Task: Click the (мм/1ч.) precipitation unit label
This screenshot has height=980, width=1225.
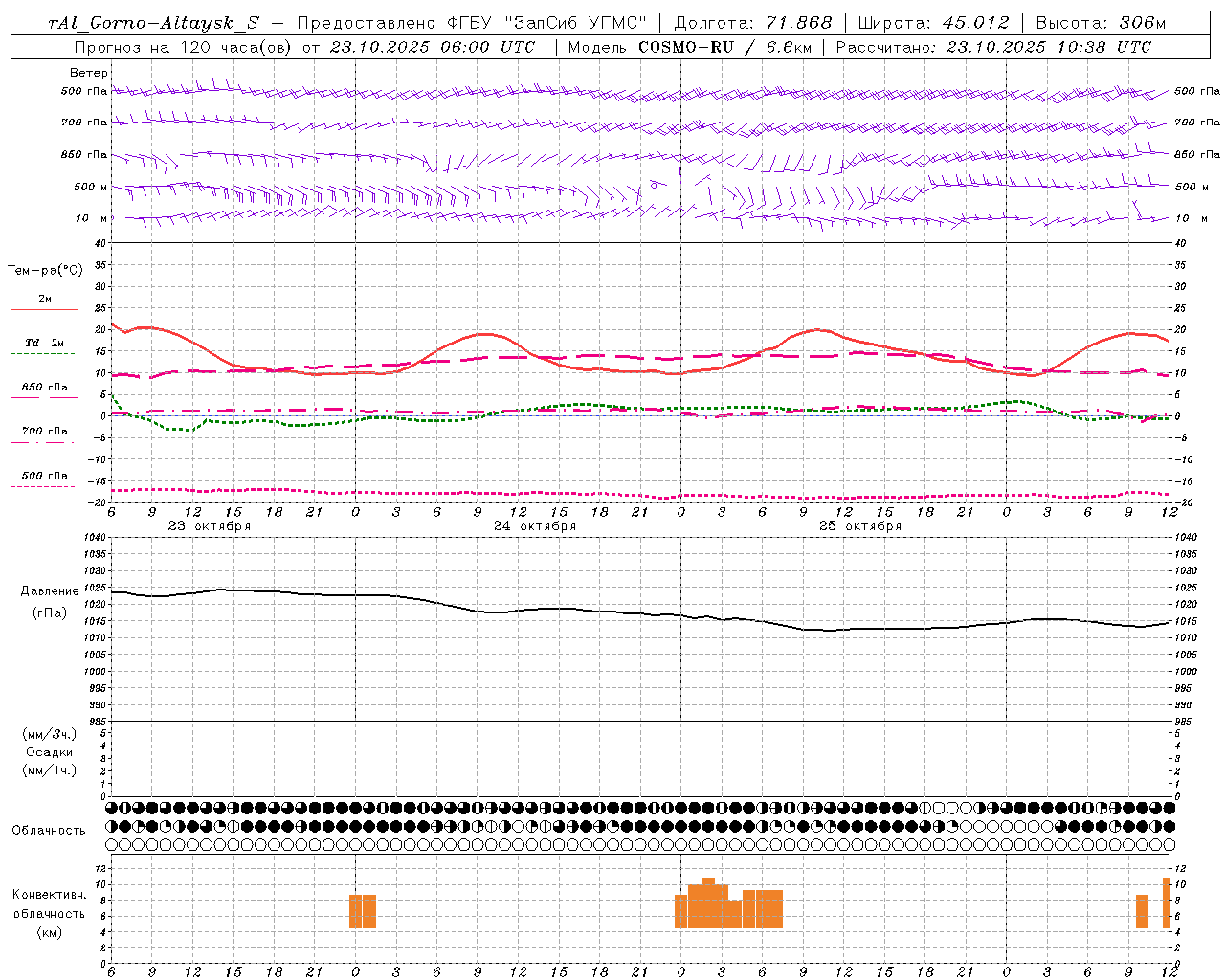Action: pyautogui.click(x=50, y=770)
